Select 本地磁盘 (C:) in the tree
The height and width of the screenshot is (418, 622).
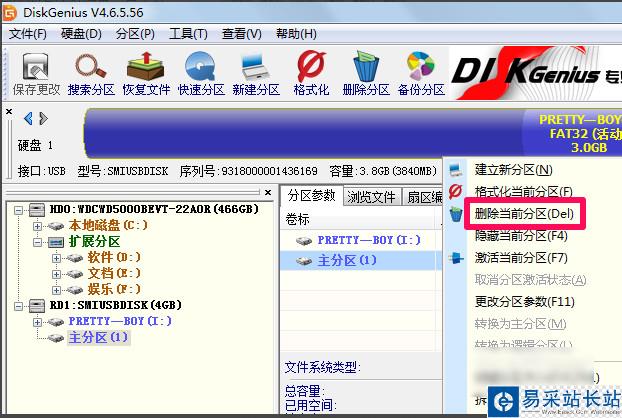click(108, 226)
